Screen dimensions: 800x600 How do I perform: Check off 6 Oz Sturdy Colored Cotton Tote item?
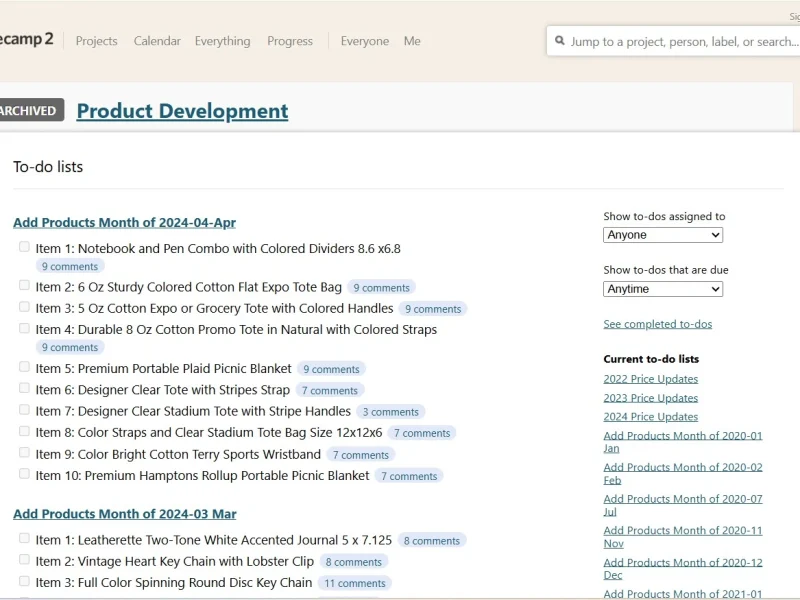[x=24, y=285]
